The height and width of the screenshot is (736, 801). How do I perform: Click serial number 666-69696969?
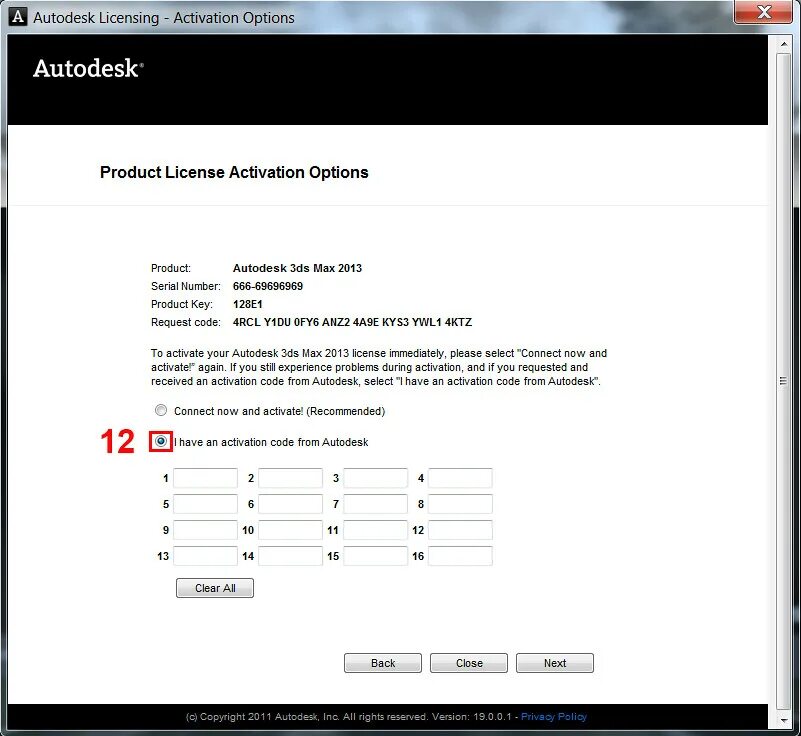click(x=268, y=286)
